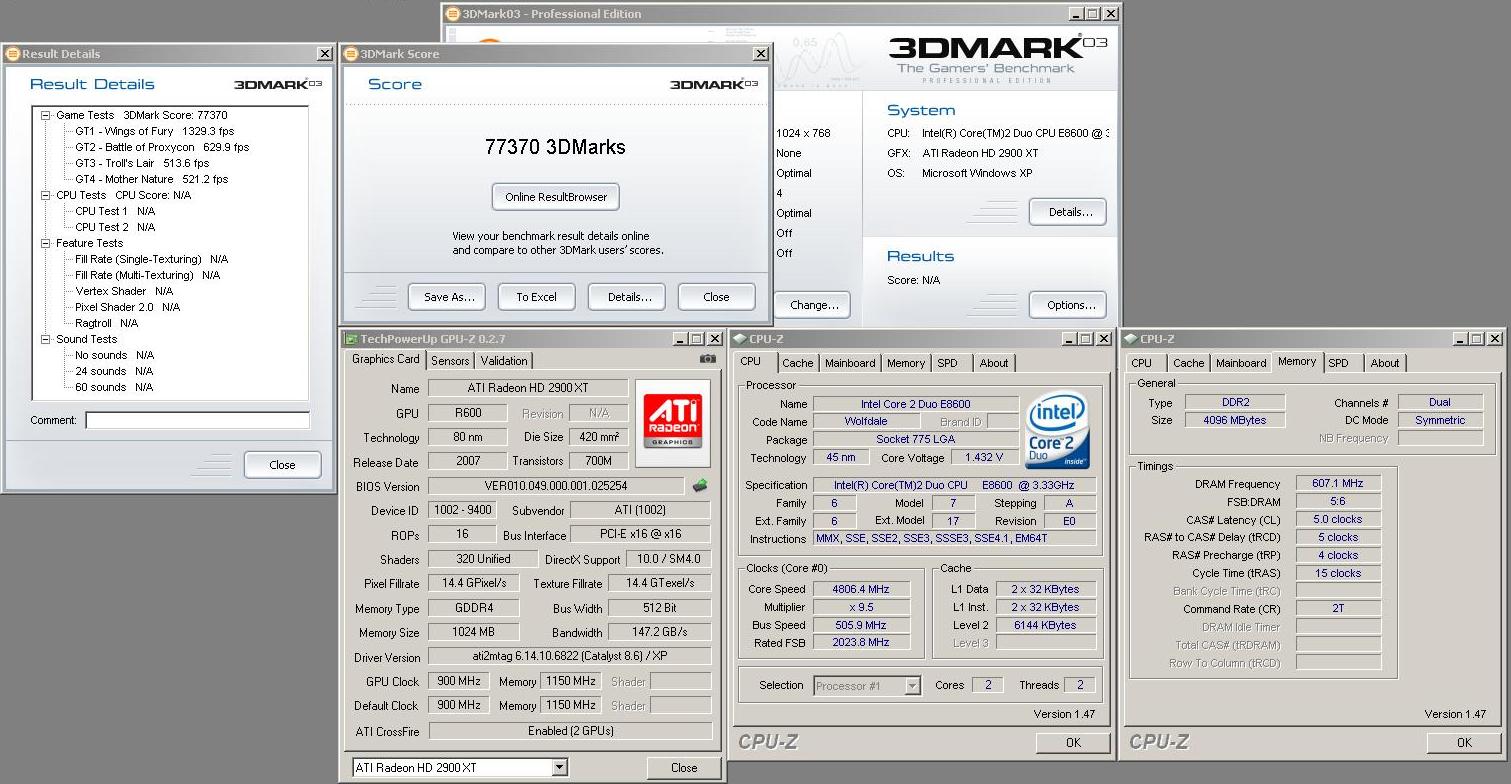1511x784 pixels.
Task: Open About tab in CPU-Z Memory window
Action: coord(1385,363)
